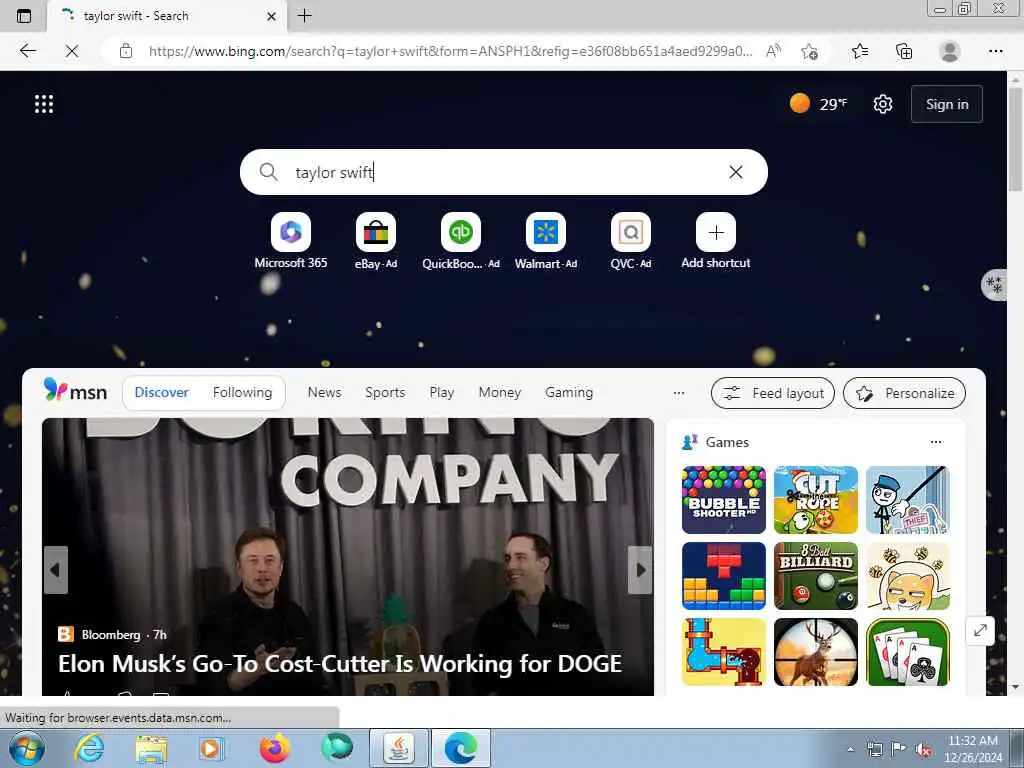Open the weather widget showing 29°F

(x=819, y=104)
